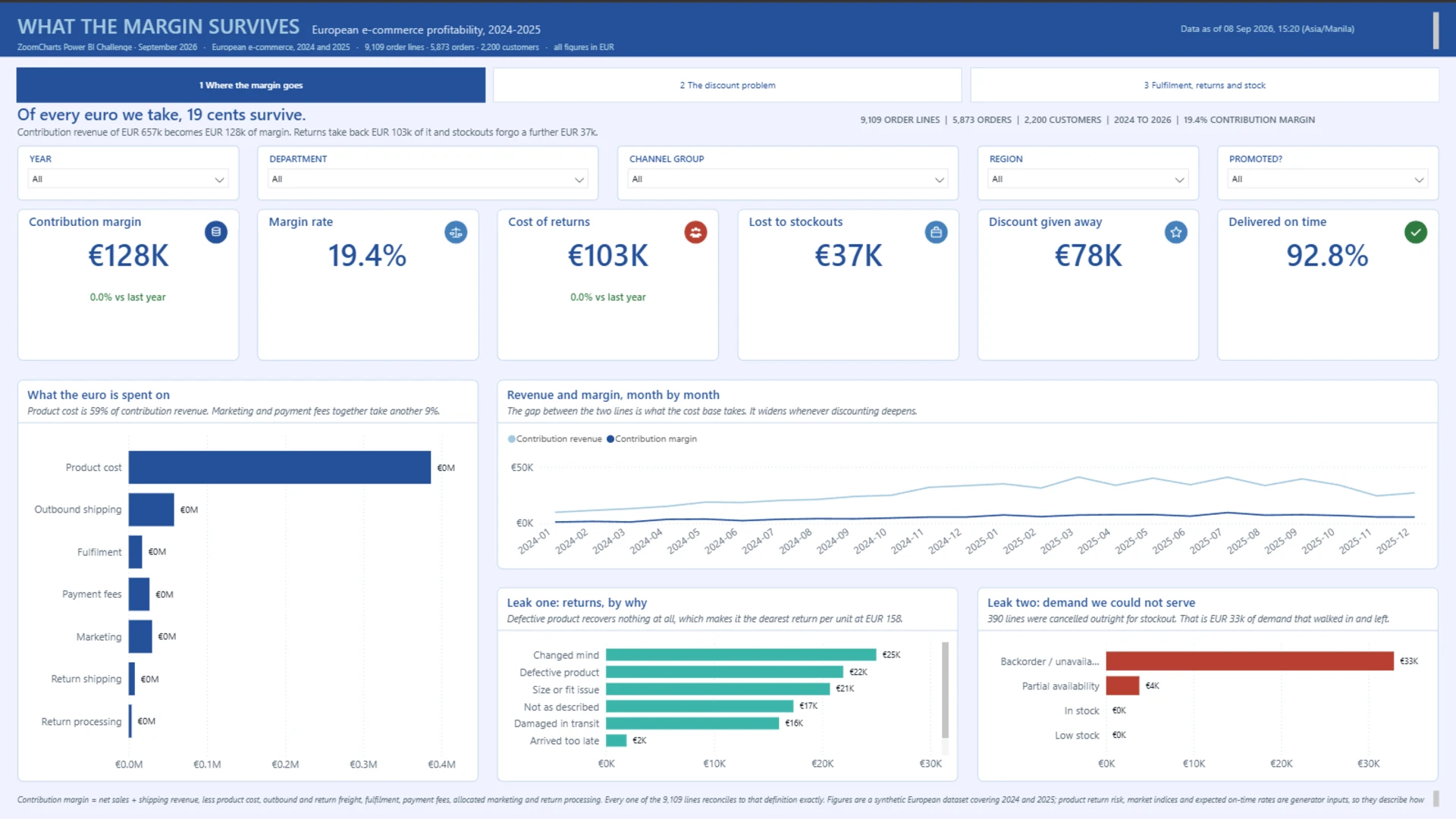Click the Low stock row label
Screen dimensions: 1456x819
[1077, 736]
